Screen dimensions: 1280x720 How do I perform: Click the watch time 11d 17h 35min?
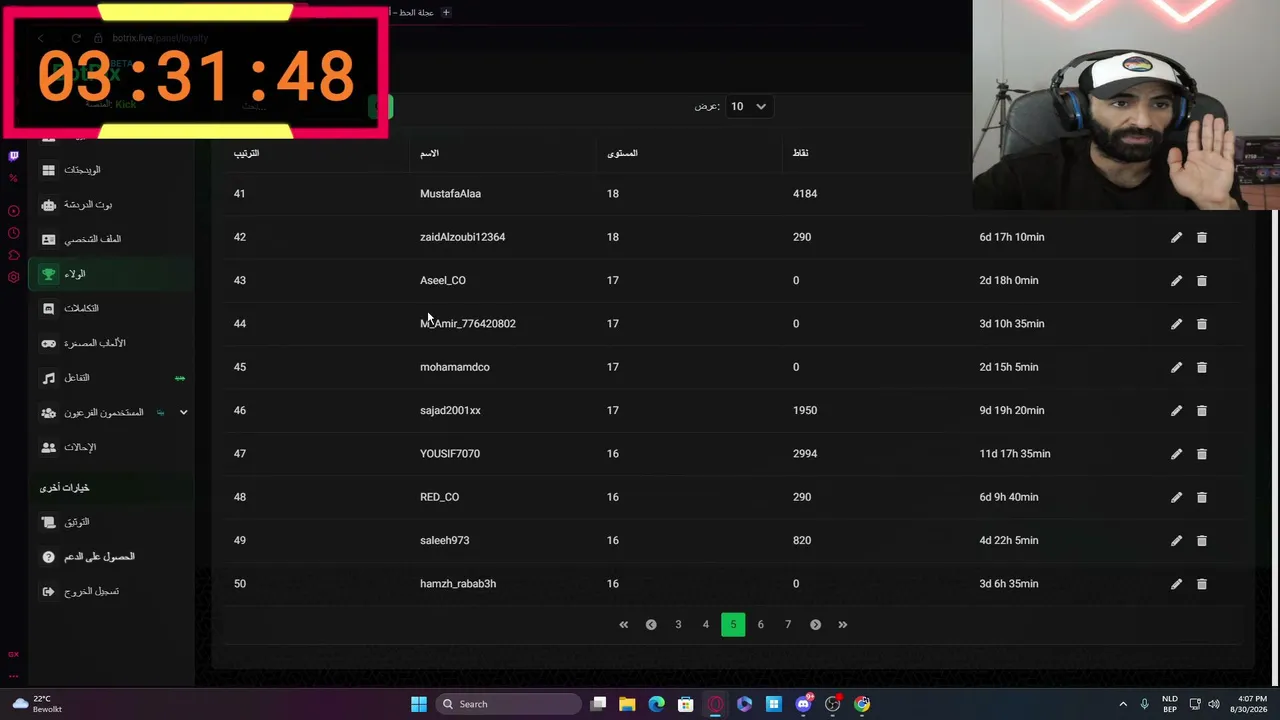coord(1015,454)
